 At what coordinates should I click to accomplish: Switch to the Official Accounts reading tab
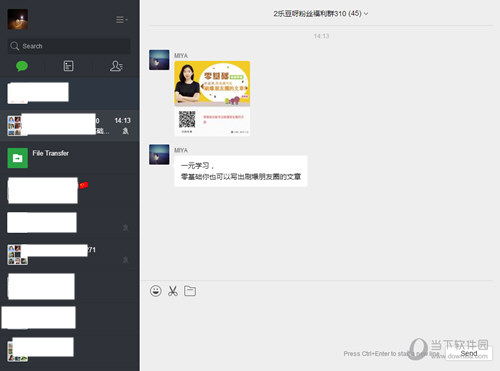pos(68,66)
